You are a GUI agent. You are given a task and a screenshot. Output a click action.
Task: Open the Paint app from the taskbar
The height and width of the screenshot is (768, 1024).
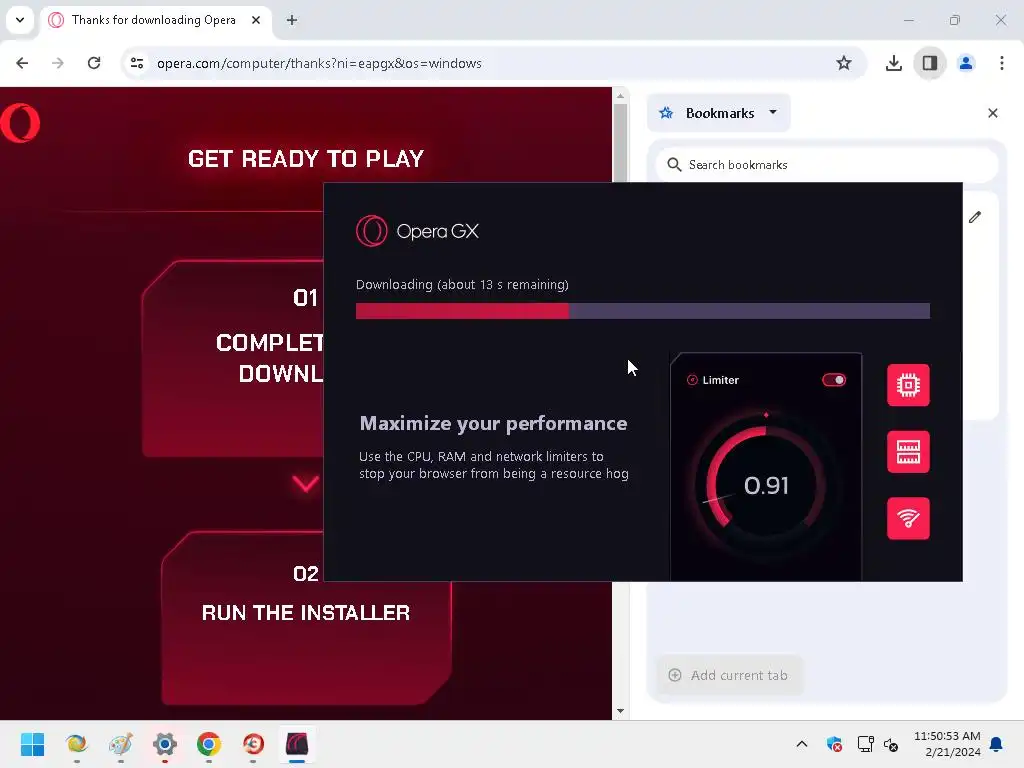(x=121, y=744)
